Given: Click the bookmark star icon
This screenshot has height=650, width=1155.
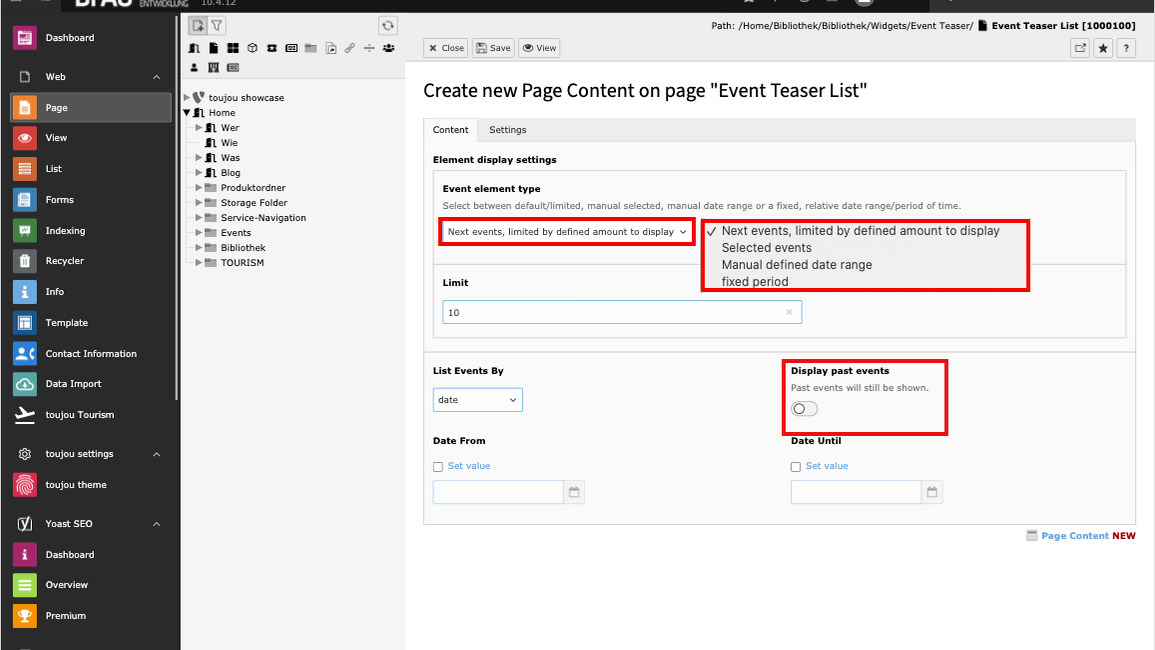Looking at the screenshot, I should tap(1103, 48).
